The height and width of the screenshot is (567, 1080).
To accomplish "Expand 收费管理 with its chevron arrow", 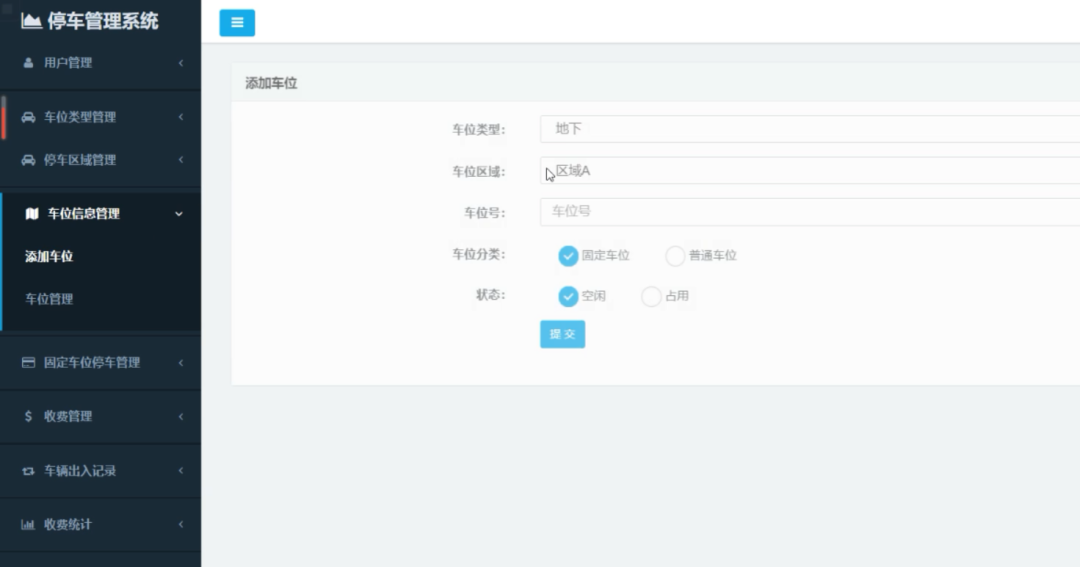I will pos(181,416).
